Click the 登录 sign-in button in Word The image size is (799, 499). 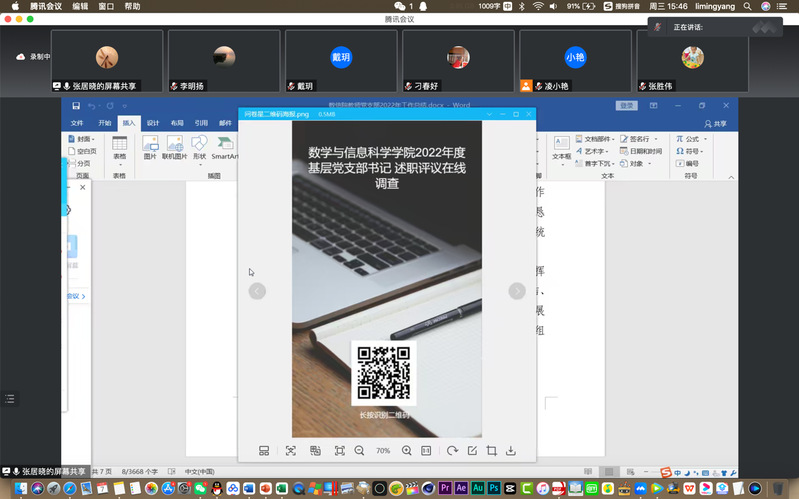point(627,105)
